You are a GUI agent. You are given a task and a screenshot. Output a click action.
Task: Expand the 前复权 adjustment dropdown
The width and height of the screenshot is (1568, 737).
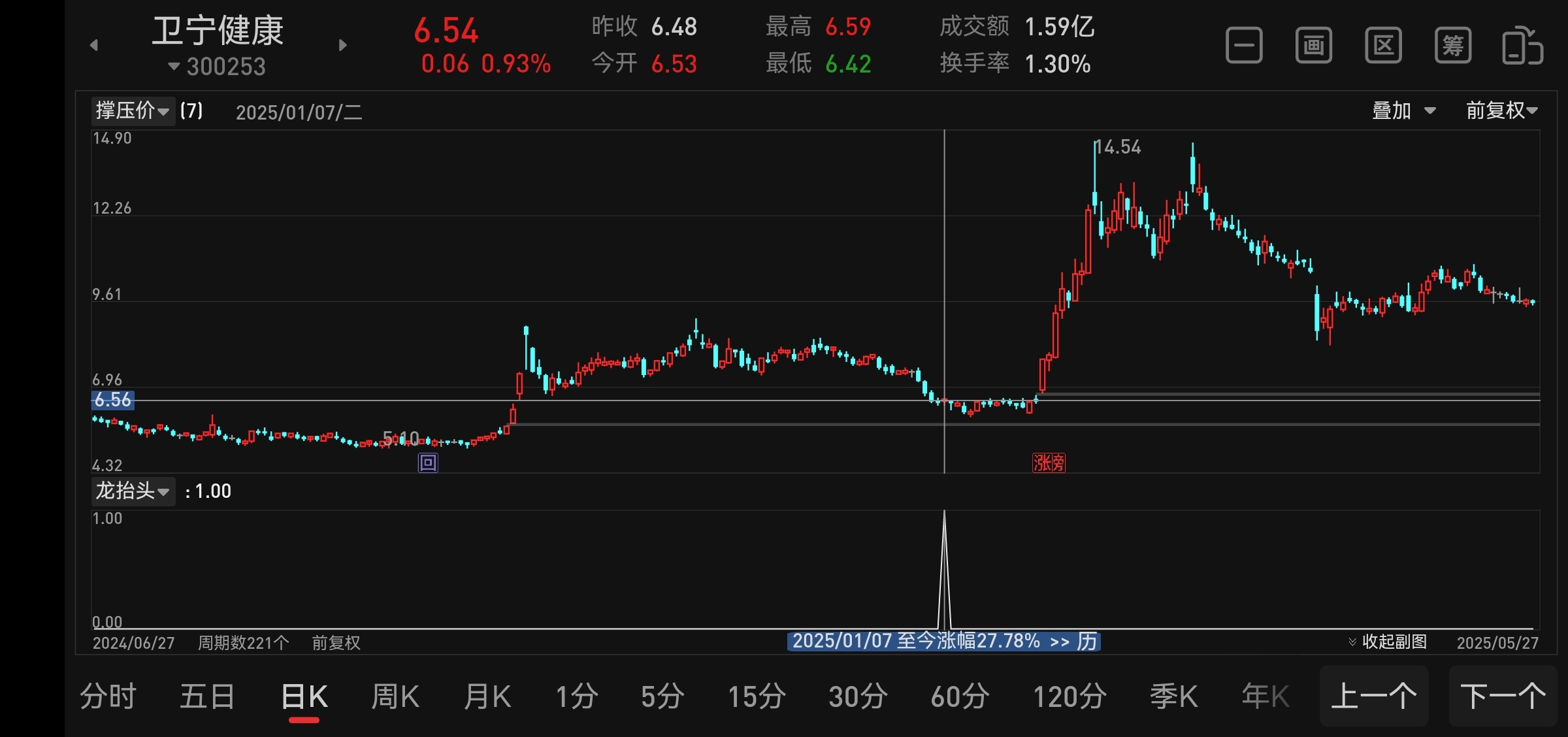pyautogui.click(x=1501, y=110)
